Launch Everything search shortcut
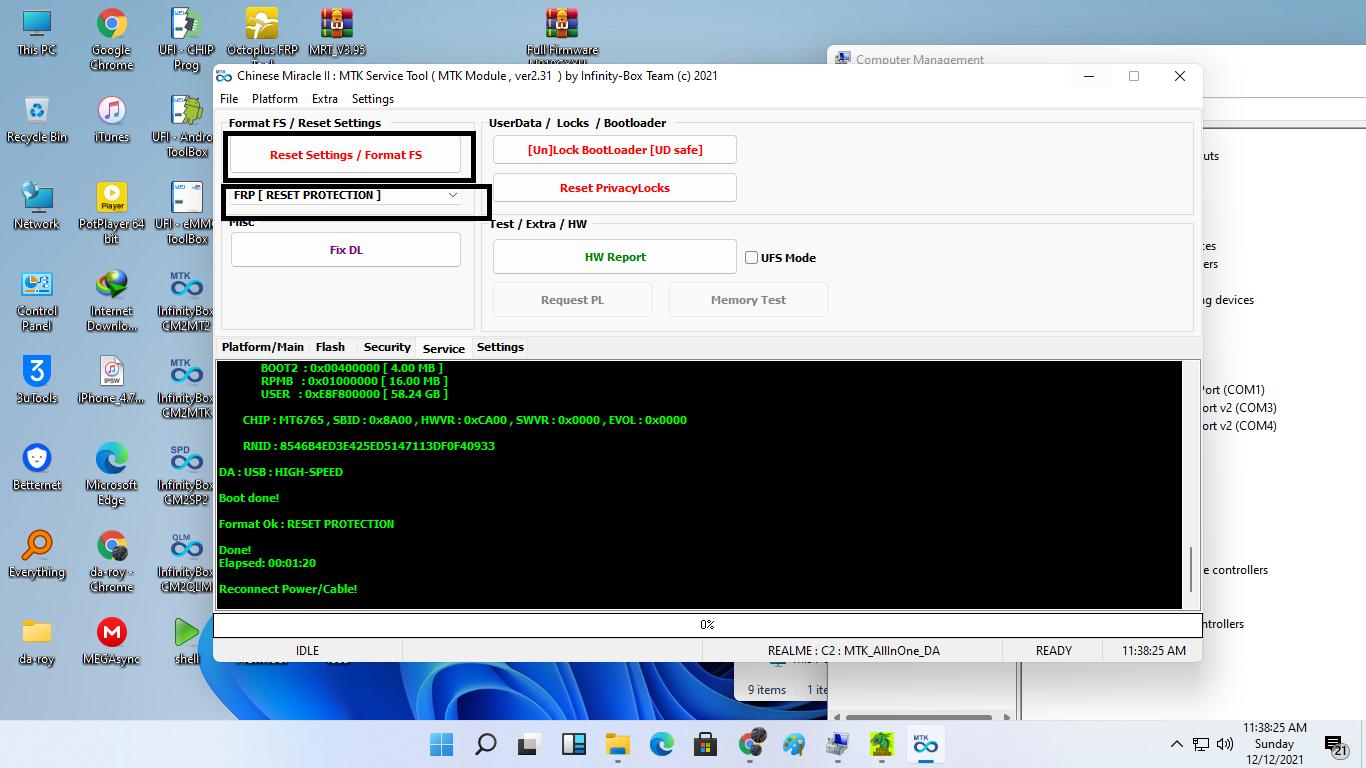 tap(37, 554)
